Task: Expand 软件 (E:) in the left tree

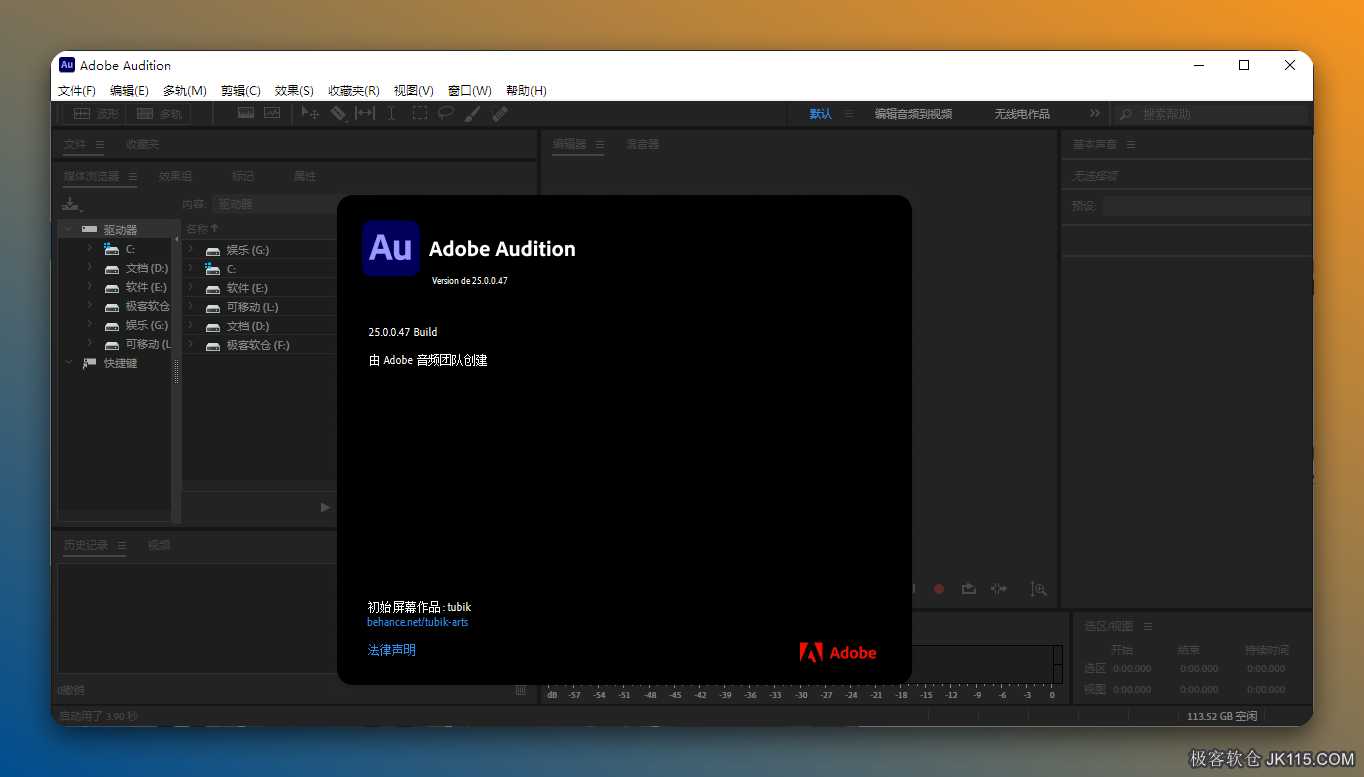Action: click(x=89, y=286)
